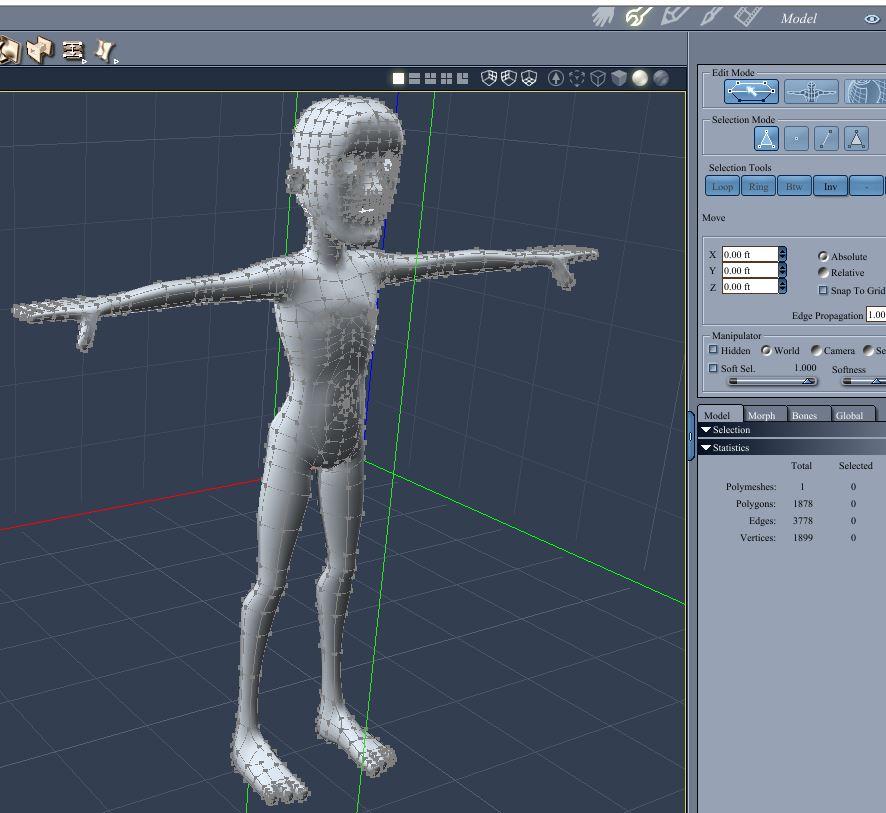This screenshot has width=886, height=813.
Task: Toggle third working-box plane icon
Action: [529, 78]
